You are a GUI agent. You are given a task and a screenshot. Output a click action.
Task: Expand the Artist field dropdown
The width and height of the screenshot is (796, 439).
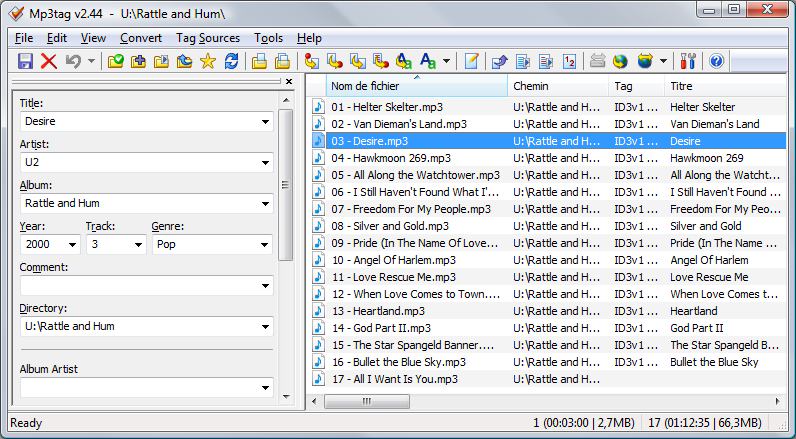point(266,163)
